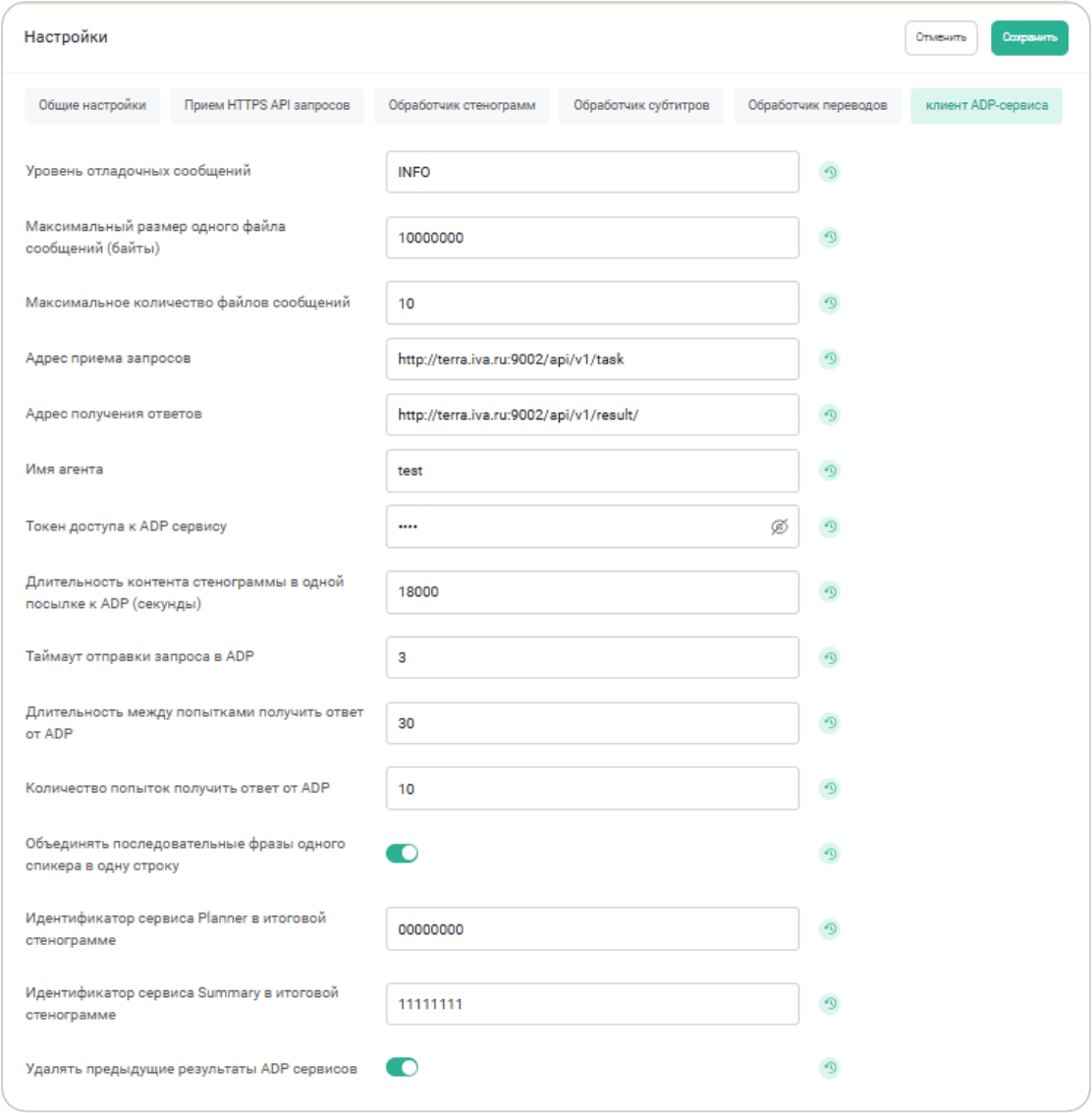Reset the maximum message file size value

830,238
